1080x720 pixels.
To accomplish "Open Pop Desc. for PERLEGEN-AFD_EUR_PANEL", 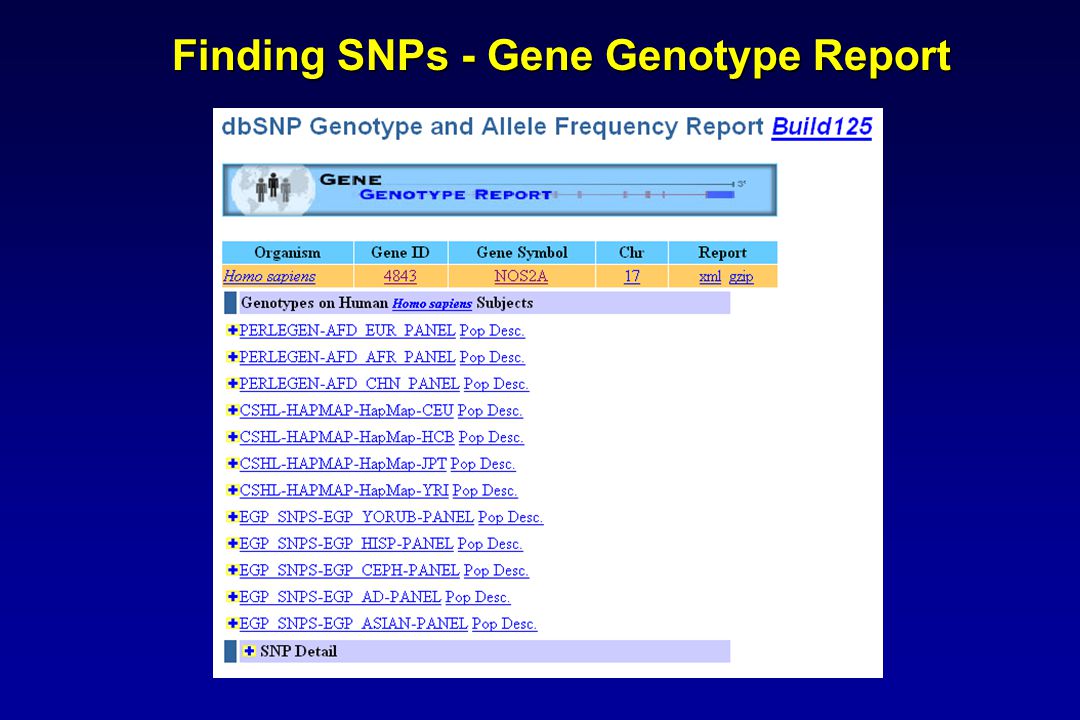I will (492, 331).
